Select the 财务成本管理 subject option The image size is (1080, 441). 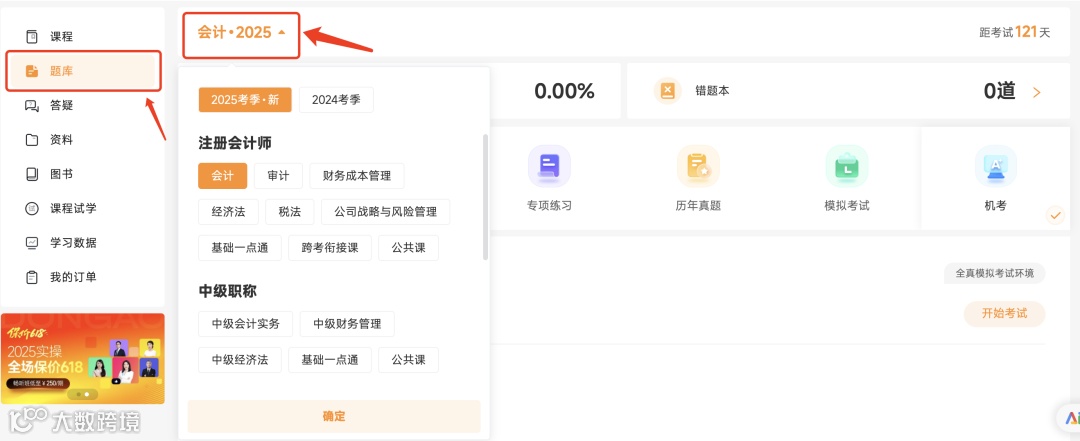pos(357,176)
